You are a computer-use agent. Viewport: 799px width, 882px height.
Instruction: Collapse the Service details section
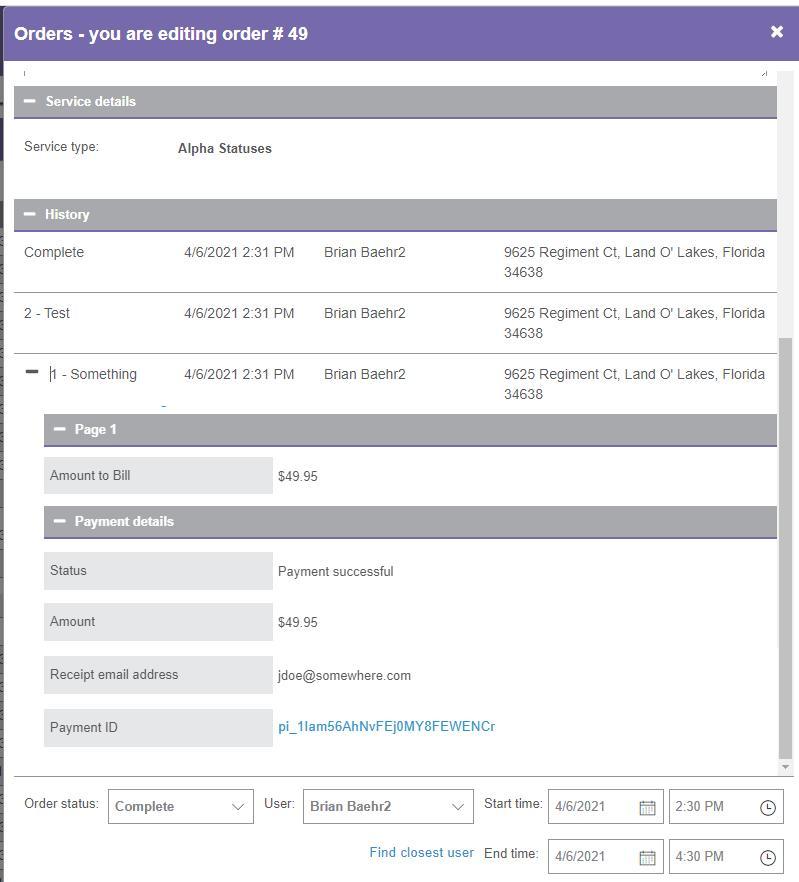[x=30, y=101]
